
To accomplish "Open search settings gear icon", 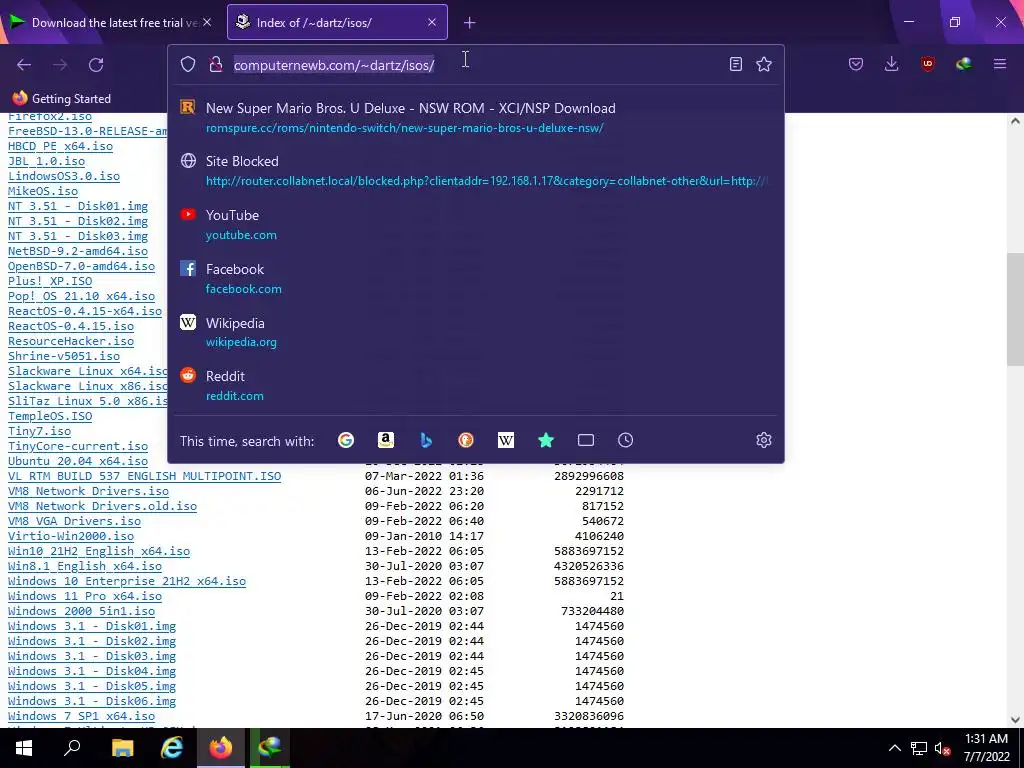I will pos(763,440).
